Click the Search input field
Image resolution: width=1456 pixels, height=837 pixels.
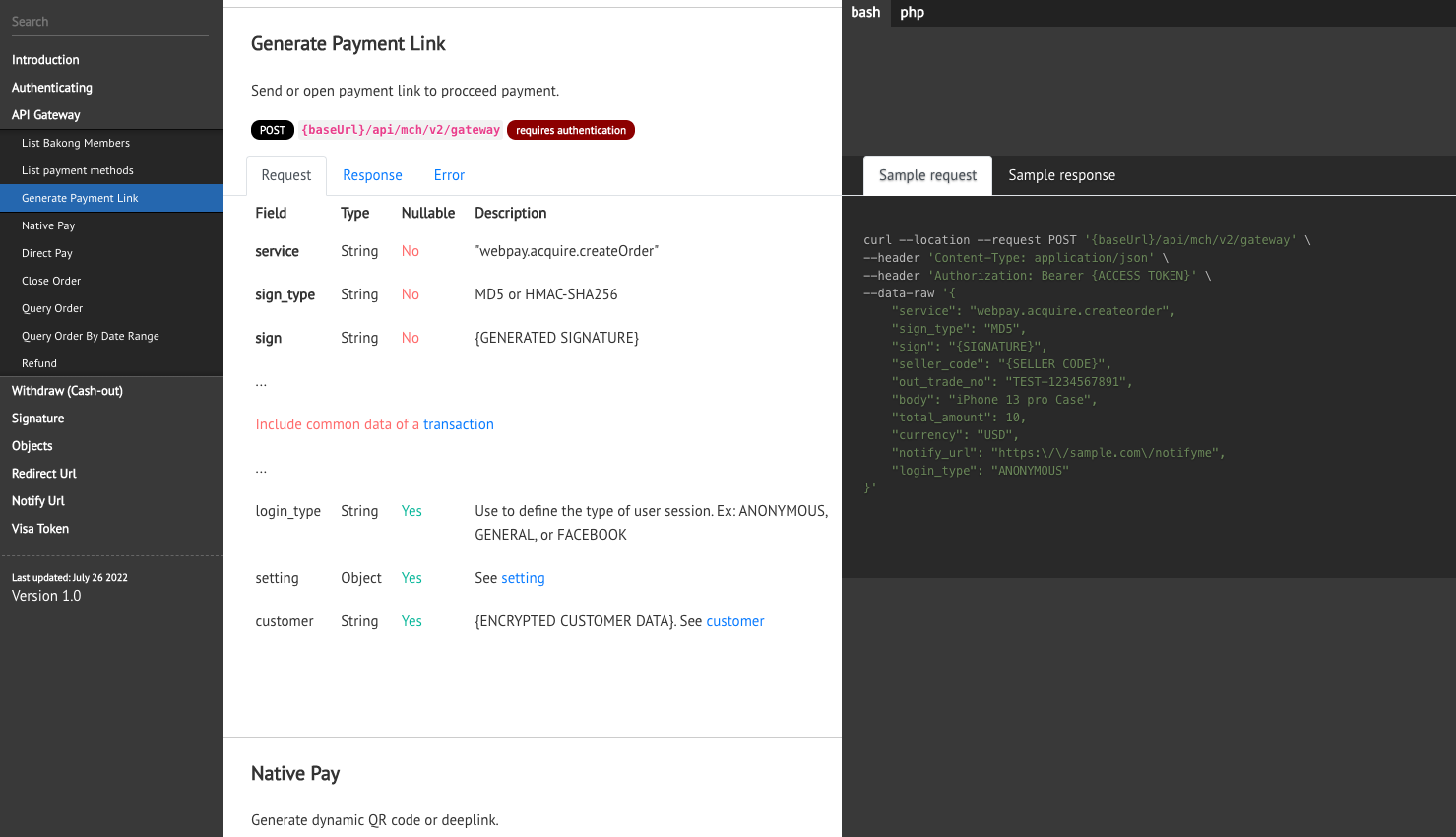point(108,22)
